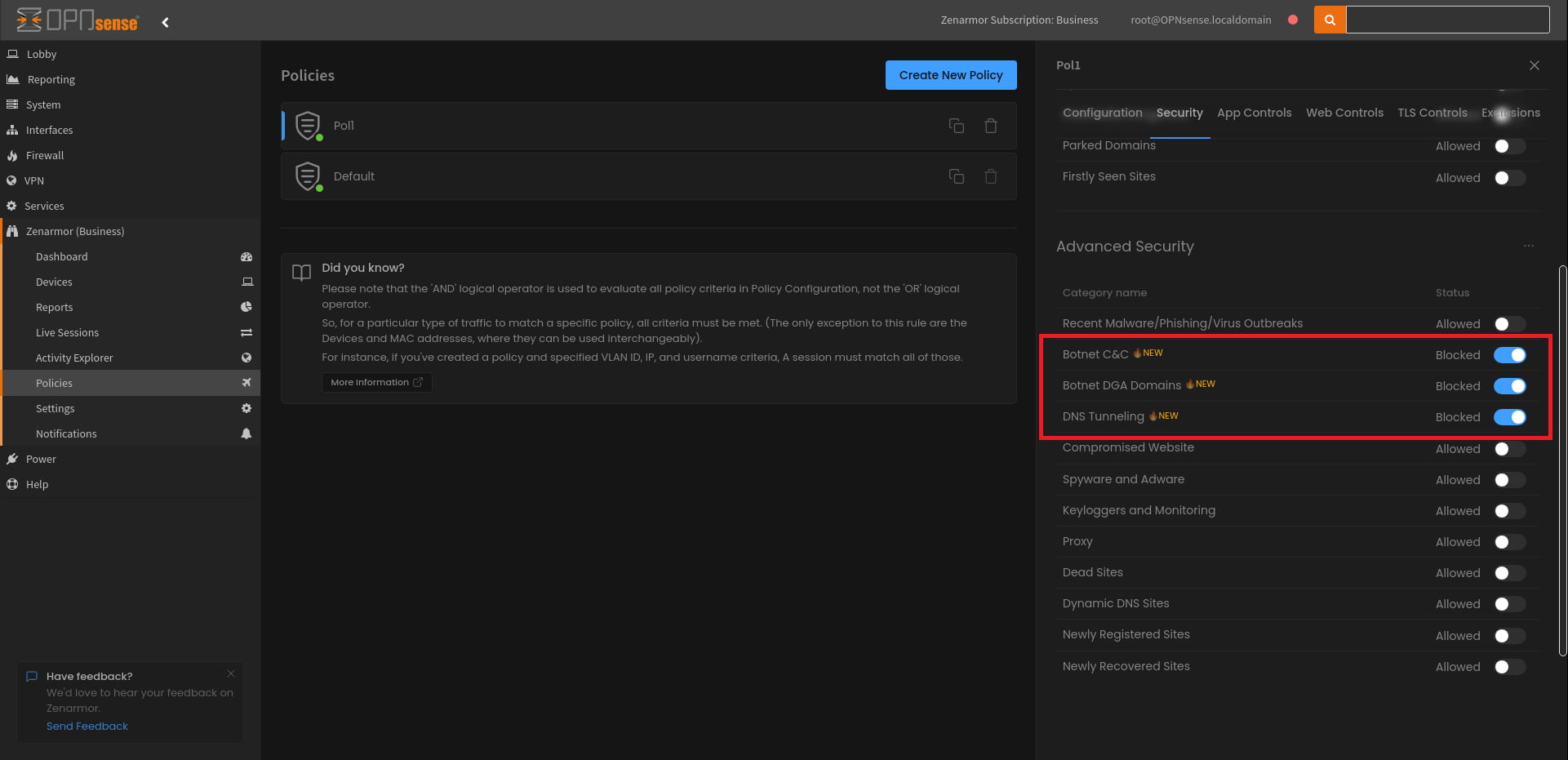The height and width of the screenshot is (760, 1568).
Task: Expand the System menu
Action: pyautogui.click(x=131, y=104)
